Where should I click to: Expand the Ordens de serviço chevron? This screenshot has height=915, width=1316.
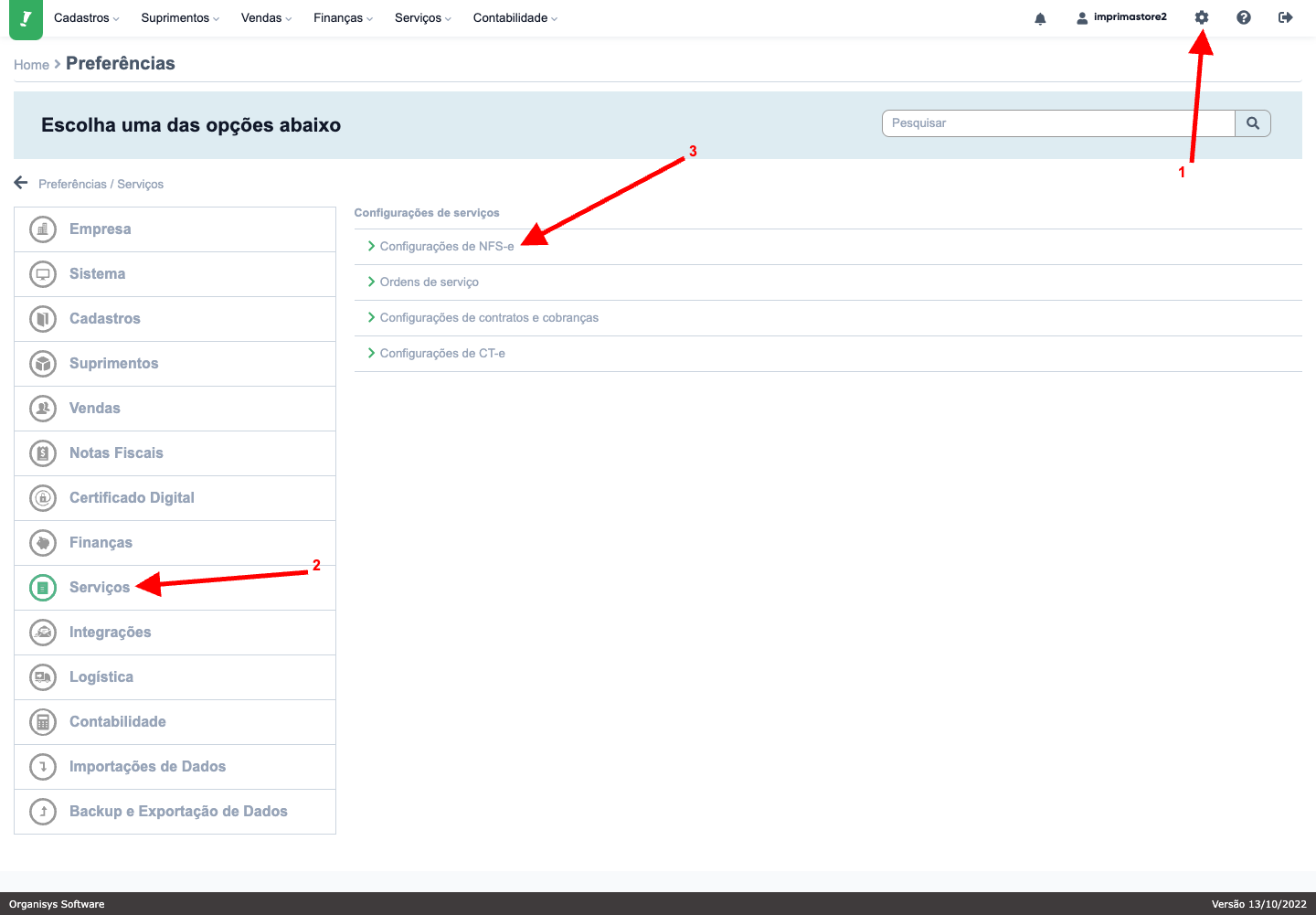(371, 282)
